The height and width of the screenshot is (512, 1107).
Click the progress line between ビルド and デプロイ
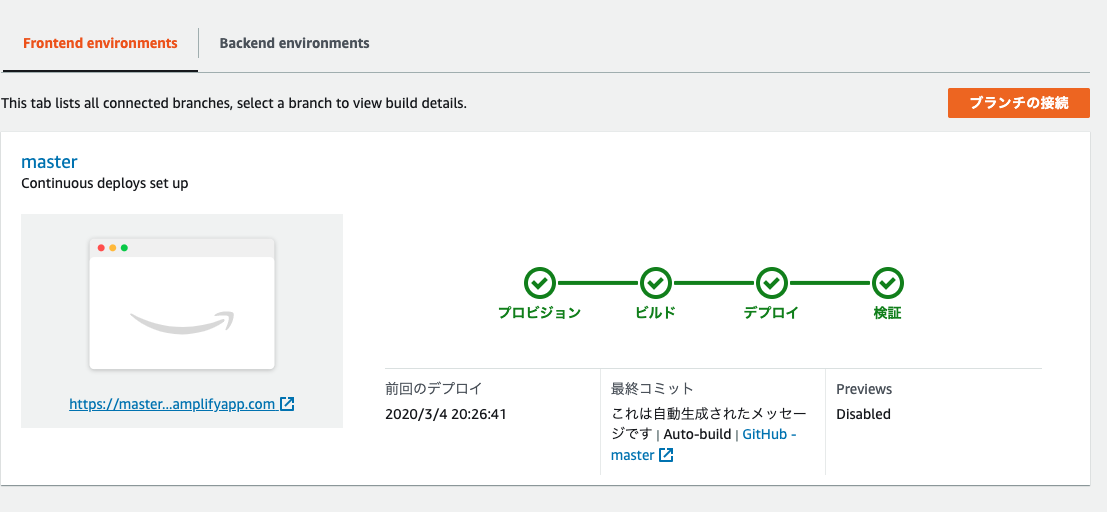click(x=713, y=283)
